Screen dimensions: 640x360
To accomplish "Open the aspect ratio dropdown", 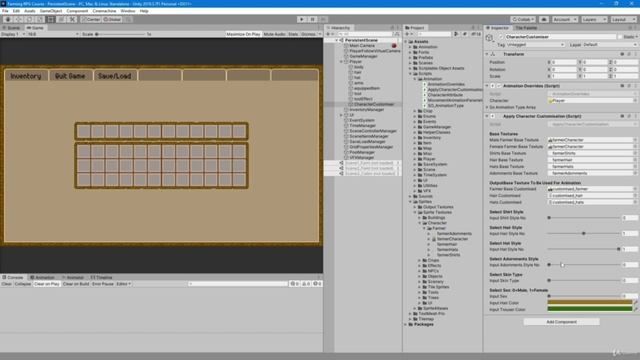I will tap(53, 34).
